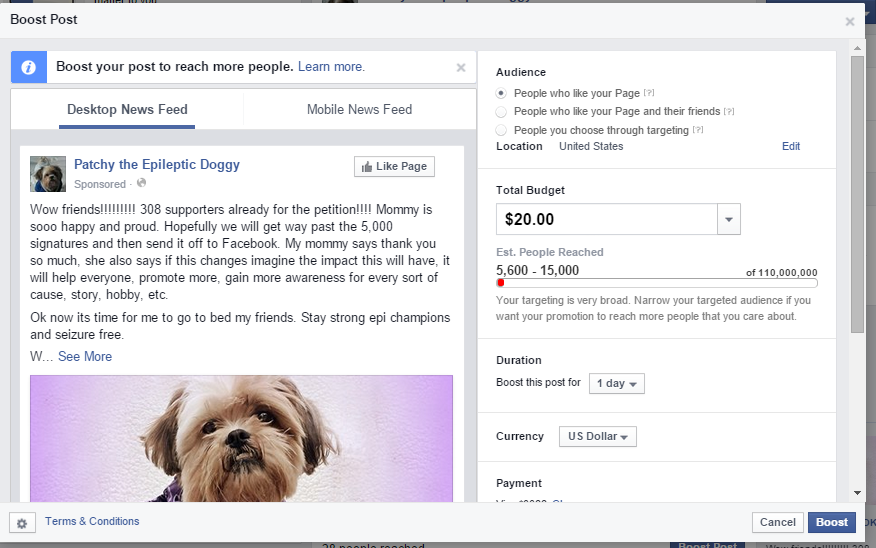Viewport: 876px width, 548px height.
Task: Select People who like your Page radio
Action: pos(501,93)
